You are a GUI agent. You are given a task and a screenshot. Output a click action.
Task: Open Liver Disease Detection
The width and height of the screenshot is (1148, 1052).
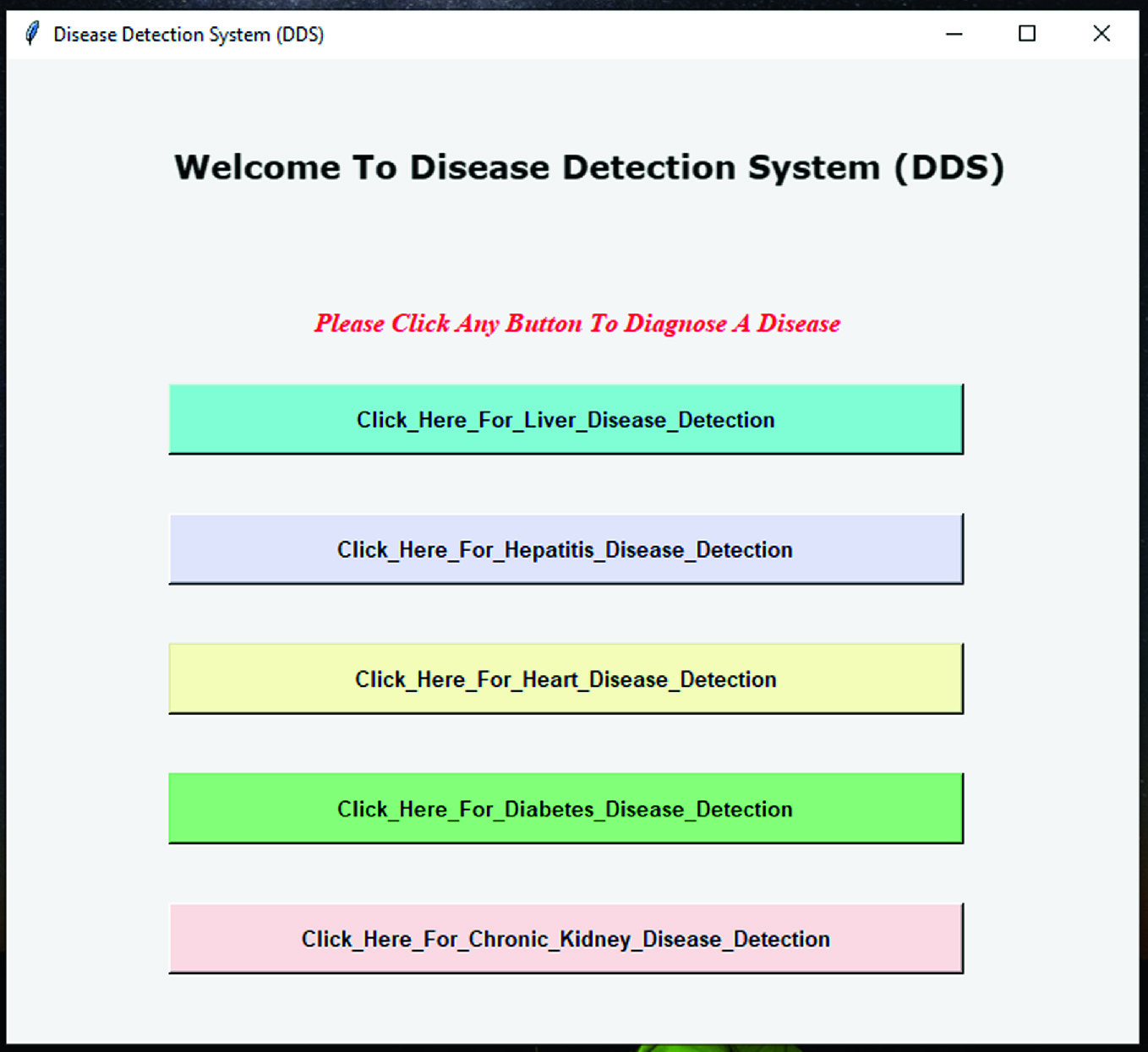point(566,419)
